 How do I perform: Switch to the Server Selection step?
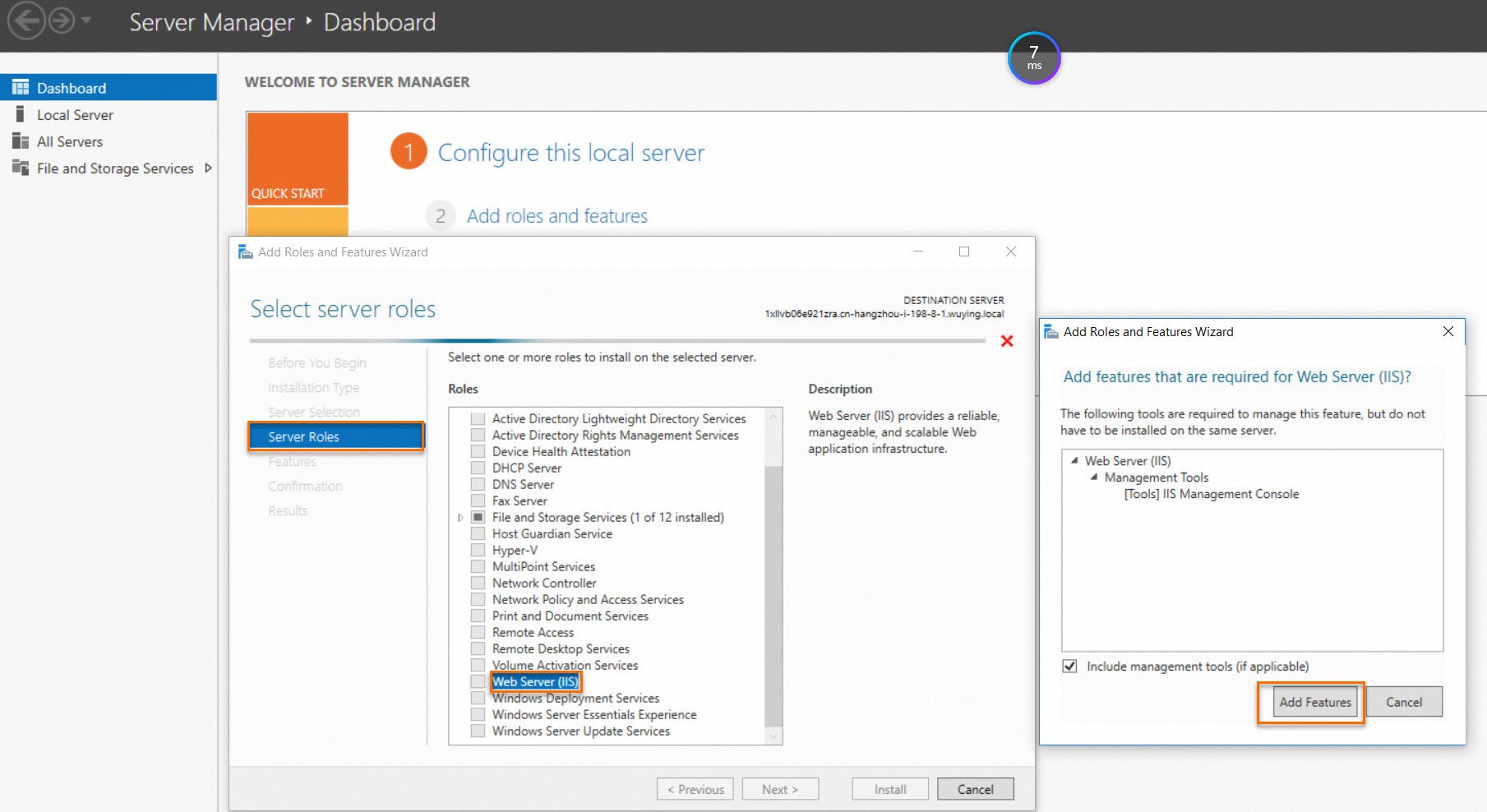coord(314,412)
